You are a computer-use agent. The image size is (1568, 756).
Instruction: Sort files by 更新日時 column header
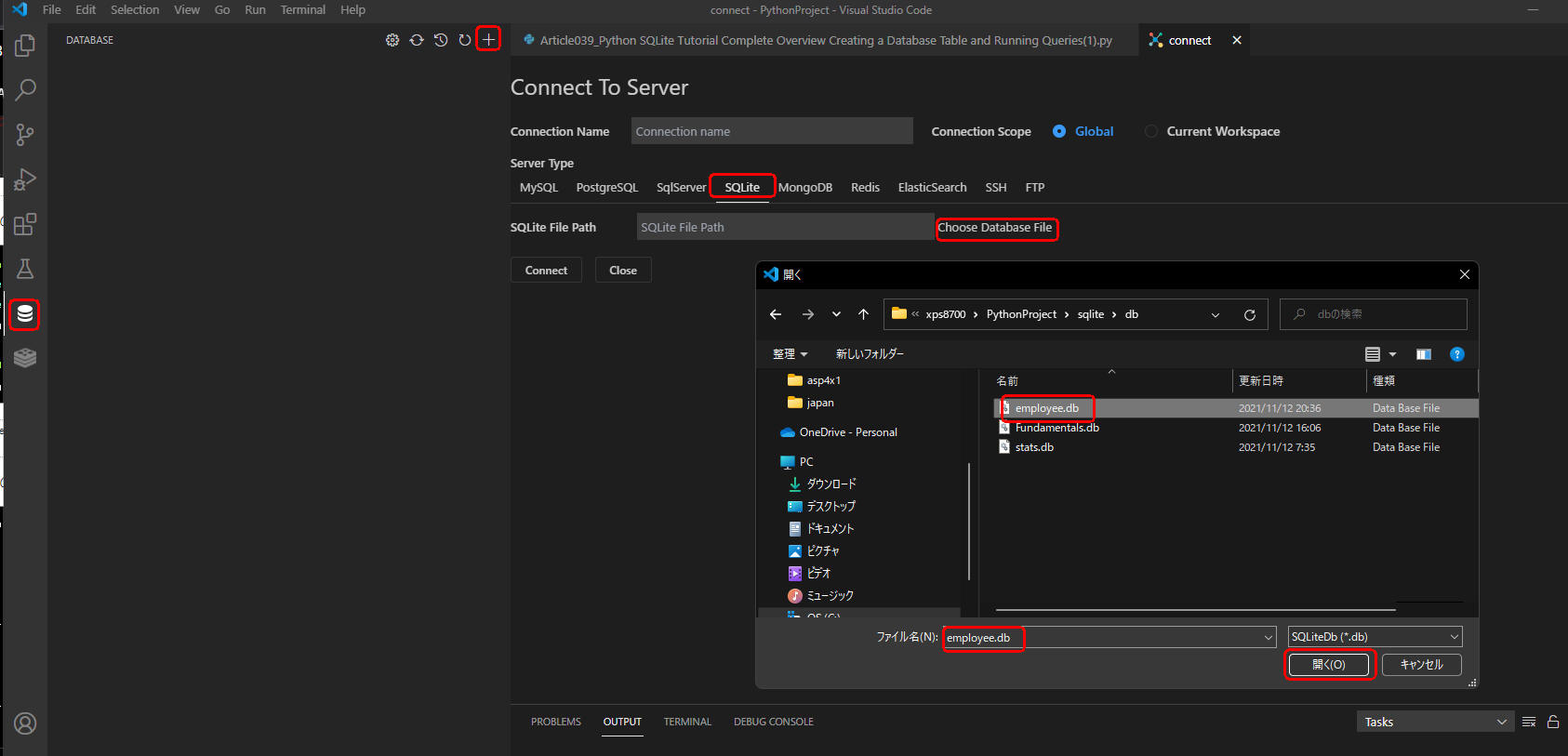coord(1260,381)
